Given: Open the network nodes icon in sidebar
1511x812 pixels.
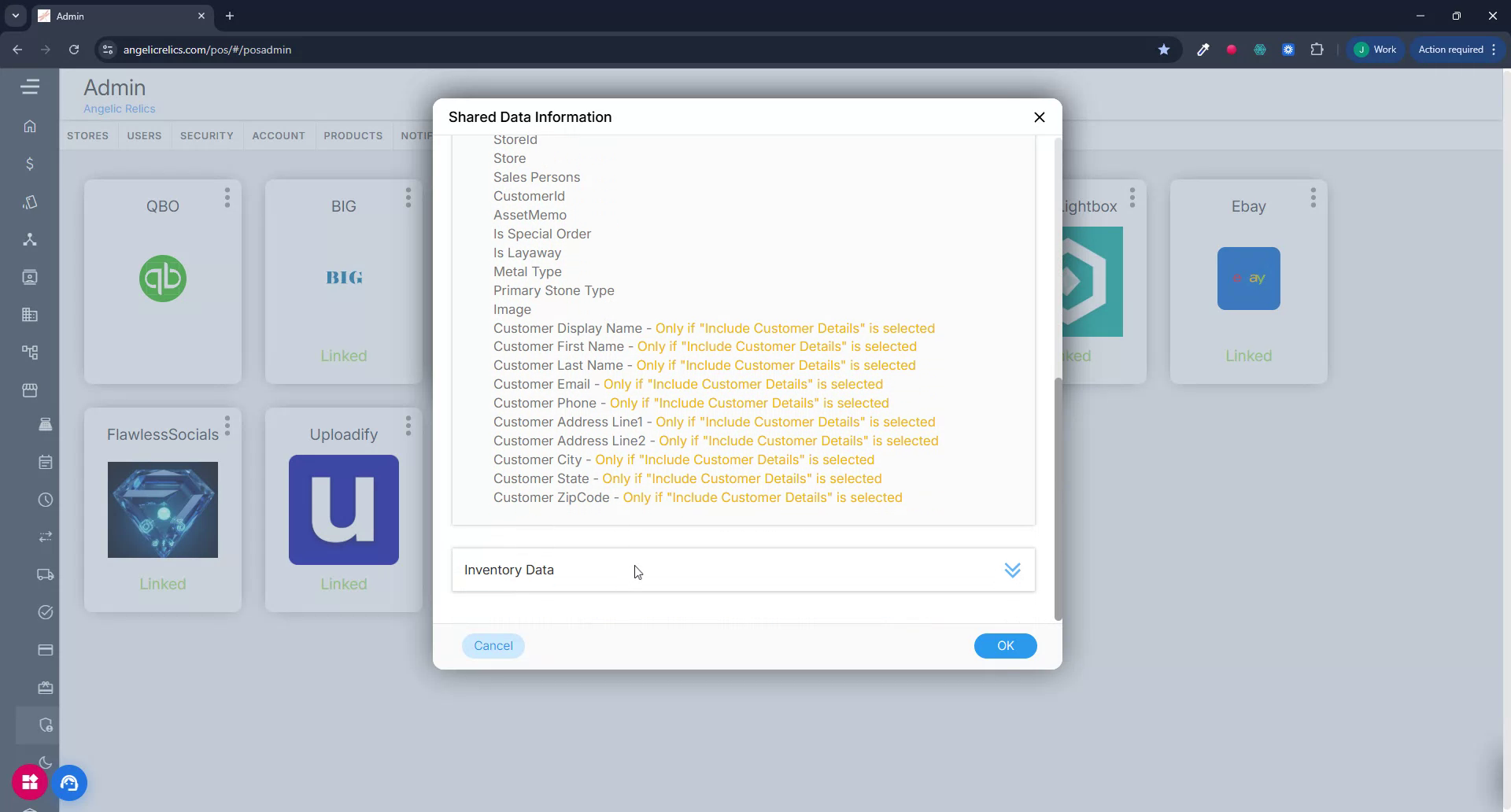Looking at the screenshot, I should pos(30,240).
